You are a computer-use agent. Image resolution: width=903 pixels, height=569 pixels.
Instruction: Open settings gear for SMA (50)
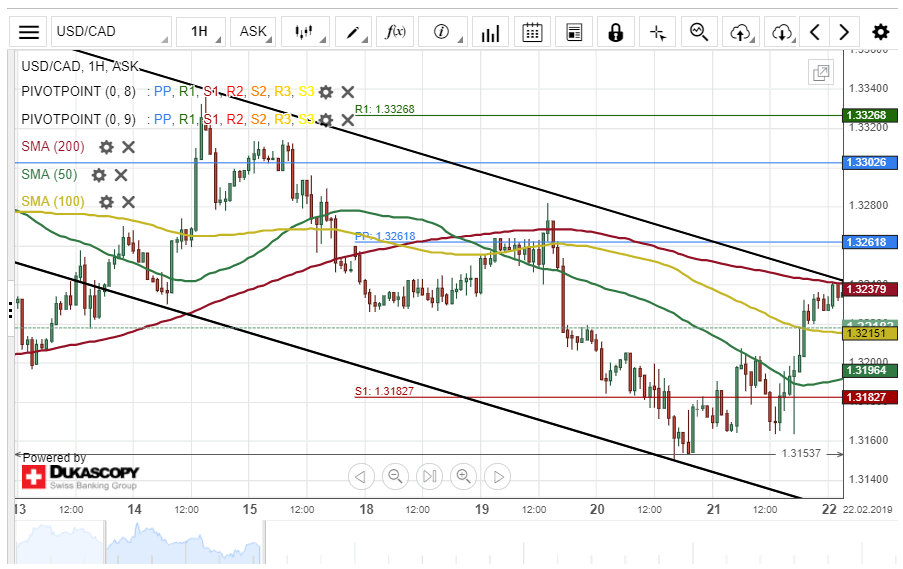pos(98,175)
